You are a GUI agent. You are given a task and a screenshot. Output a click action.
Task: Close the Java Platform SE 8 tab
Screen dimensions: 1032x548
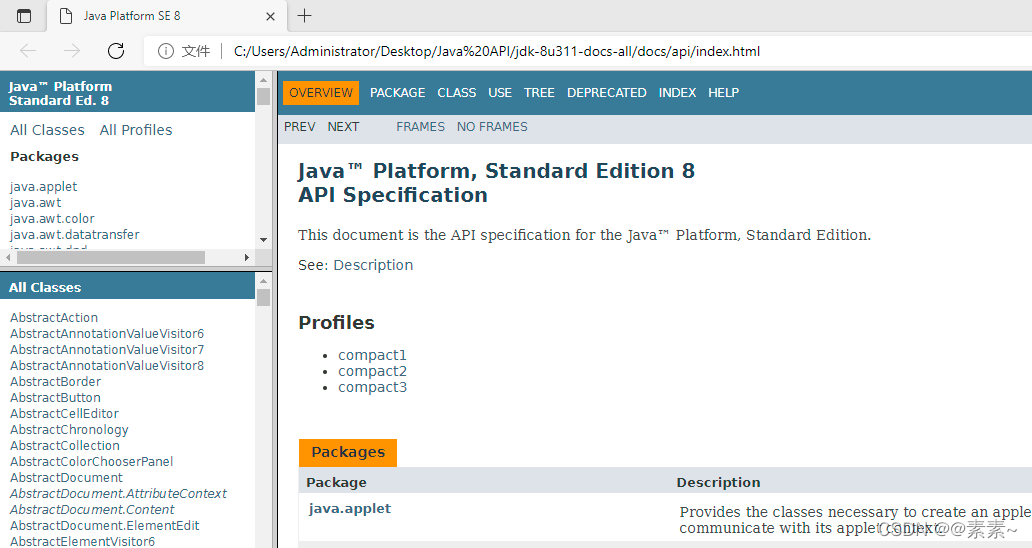click(x=270, y=16)
